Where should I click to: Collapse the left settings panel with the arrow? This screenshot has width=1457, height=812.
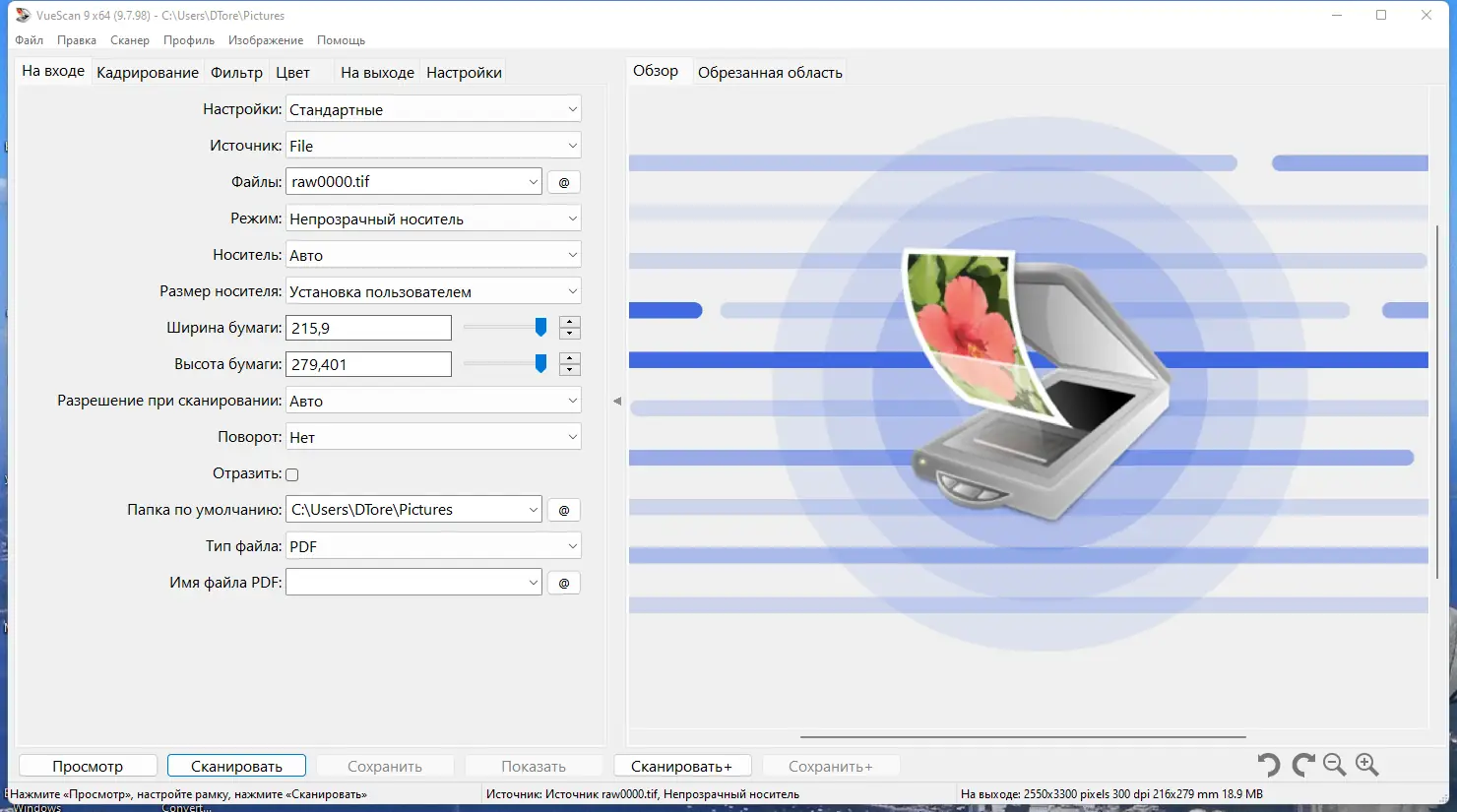[619, 401]
